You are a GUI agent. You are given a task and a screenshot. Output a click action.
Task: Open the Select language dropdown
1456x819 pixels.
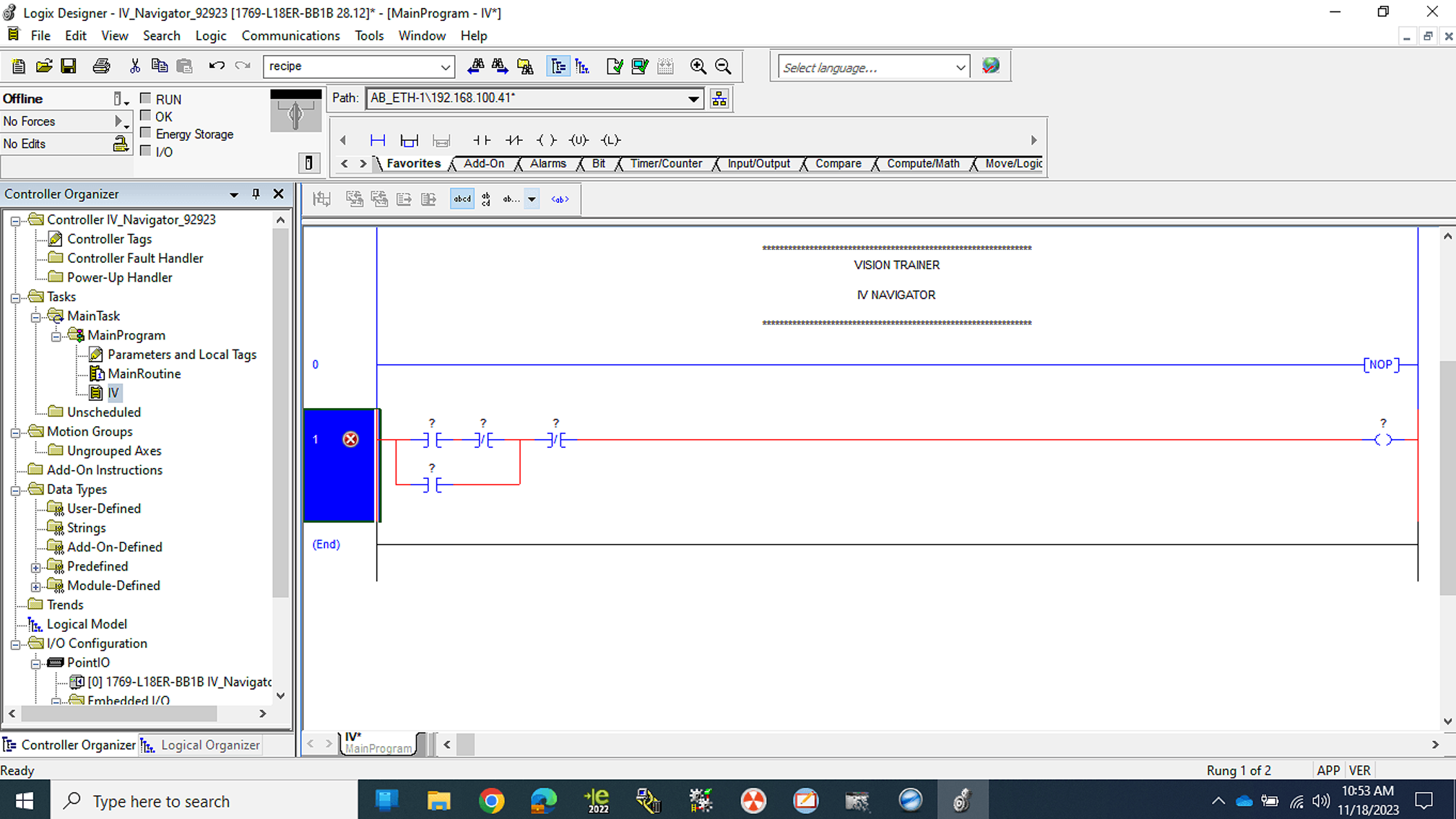point(960,67)
